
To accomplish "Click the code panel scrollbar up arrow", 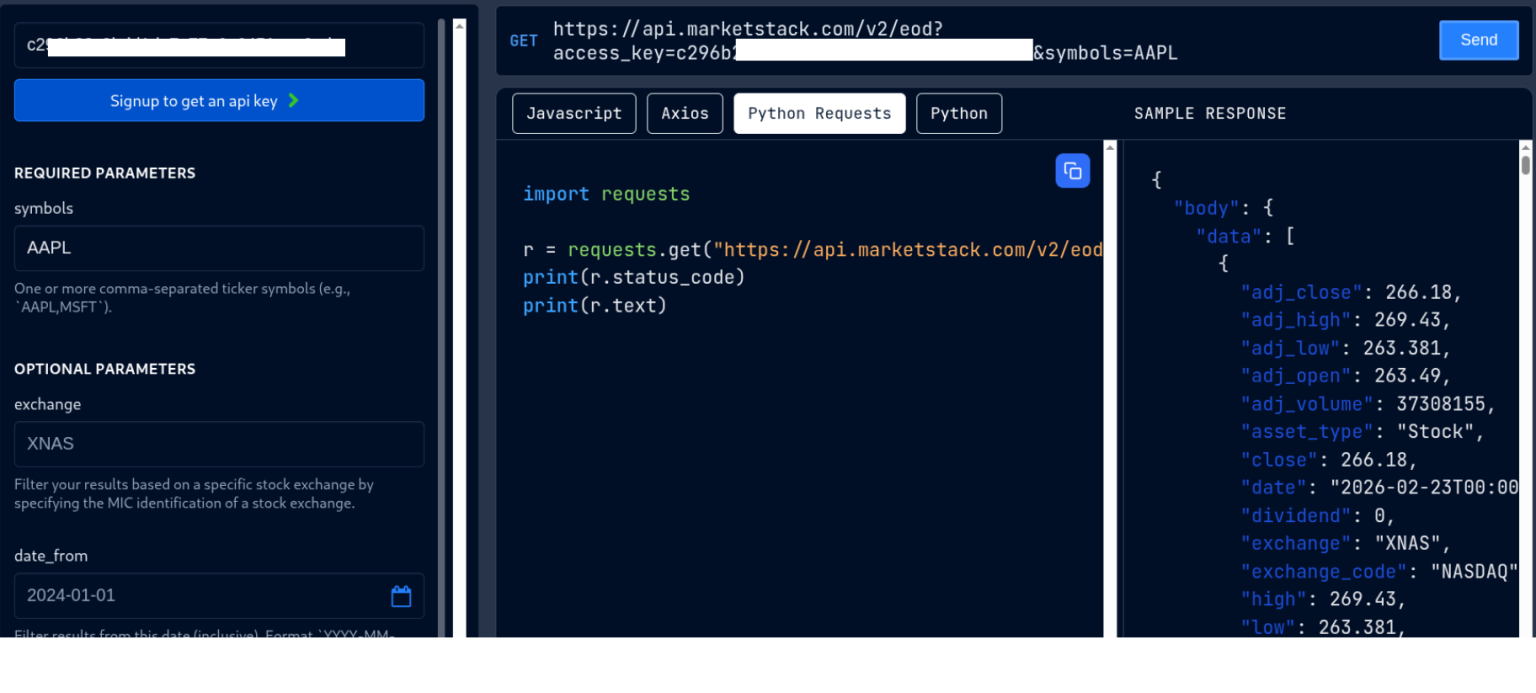I will [1109, 147].
